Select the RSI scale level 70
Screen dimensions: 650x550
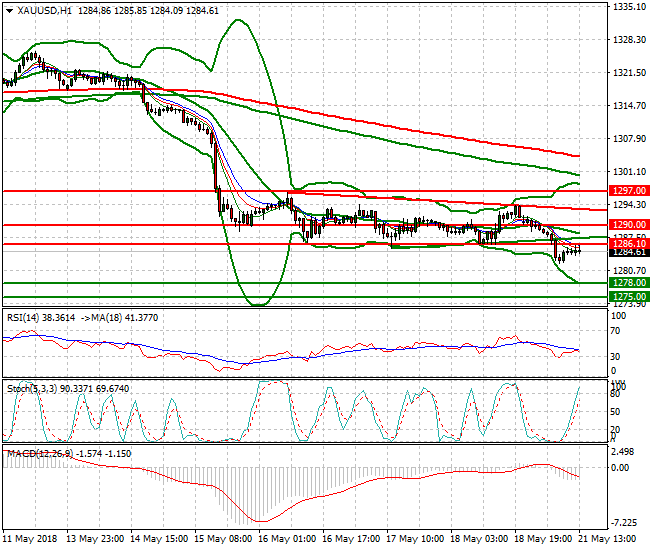615,331
